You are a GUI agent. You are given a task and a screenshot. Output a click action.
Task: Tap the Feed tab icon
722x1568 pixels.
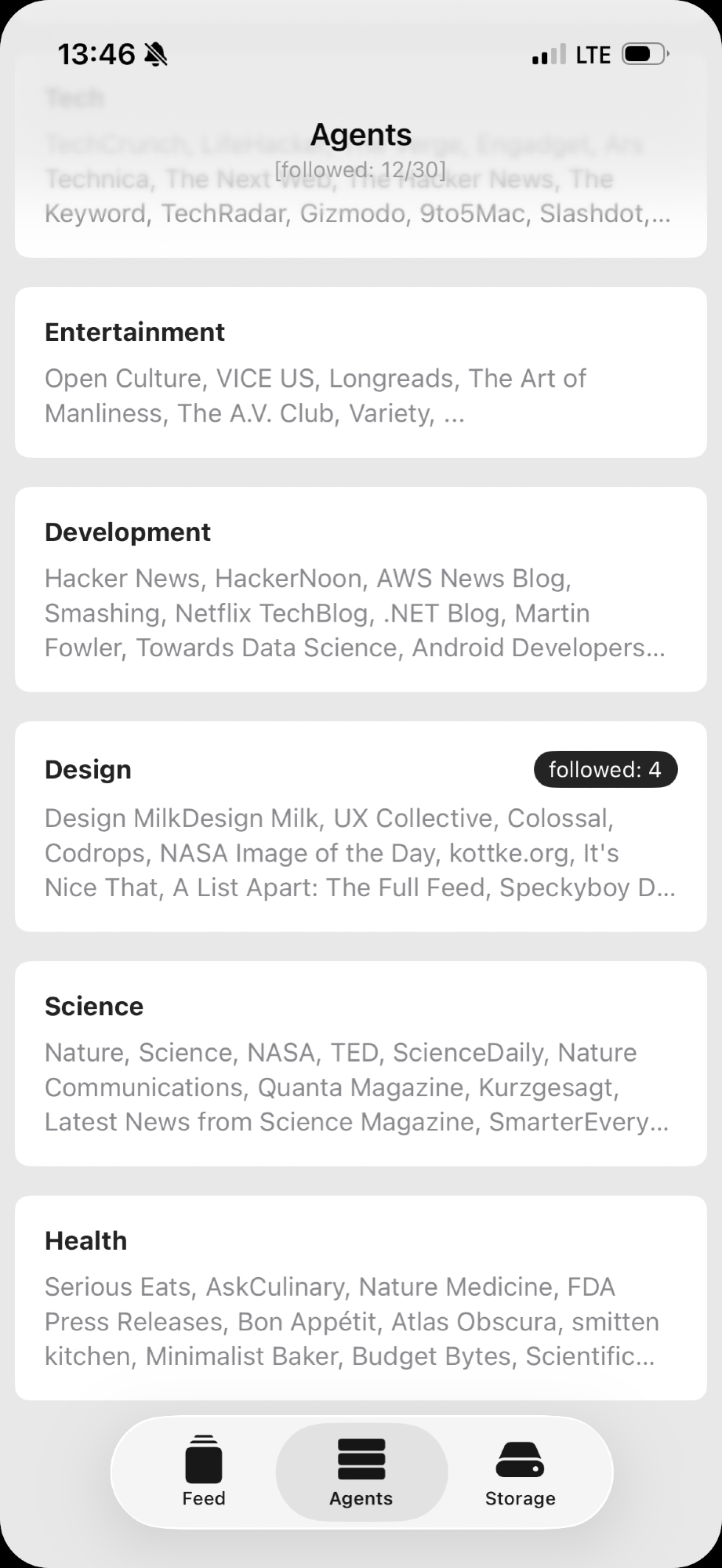[x=204, y=1460]
